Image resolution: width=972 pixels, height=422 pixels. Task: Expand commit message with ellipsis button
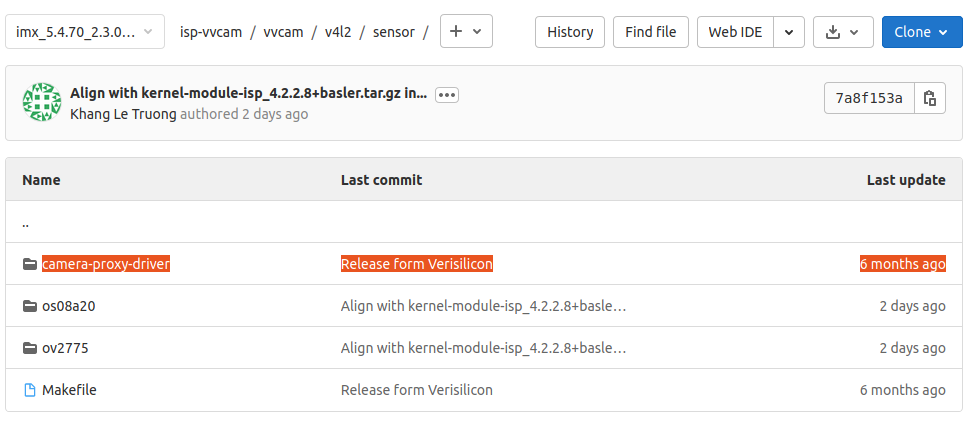click(446, 95)
